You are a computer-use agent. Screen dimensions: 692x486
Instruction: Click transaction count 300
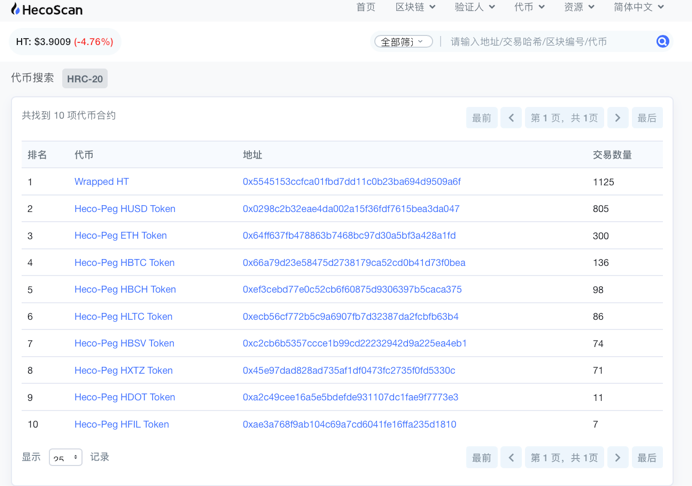(x=601, y=236)
